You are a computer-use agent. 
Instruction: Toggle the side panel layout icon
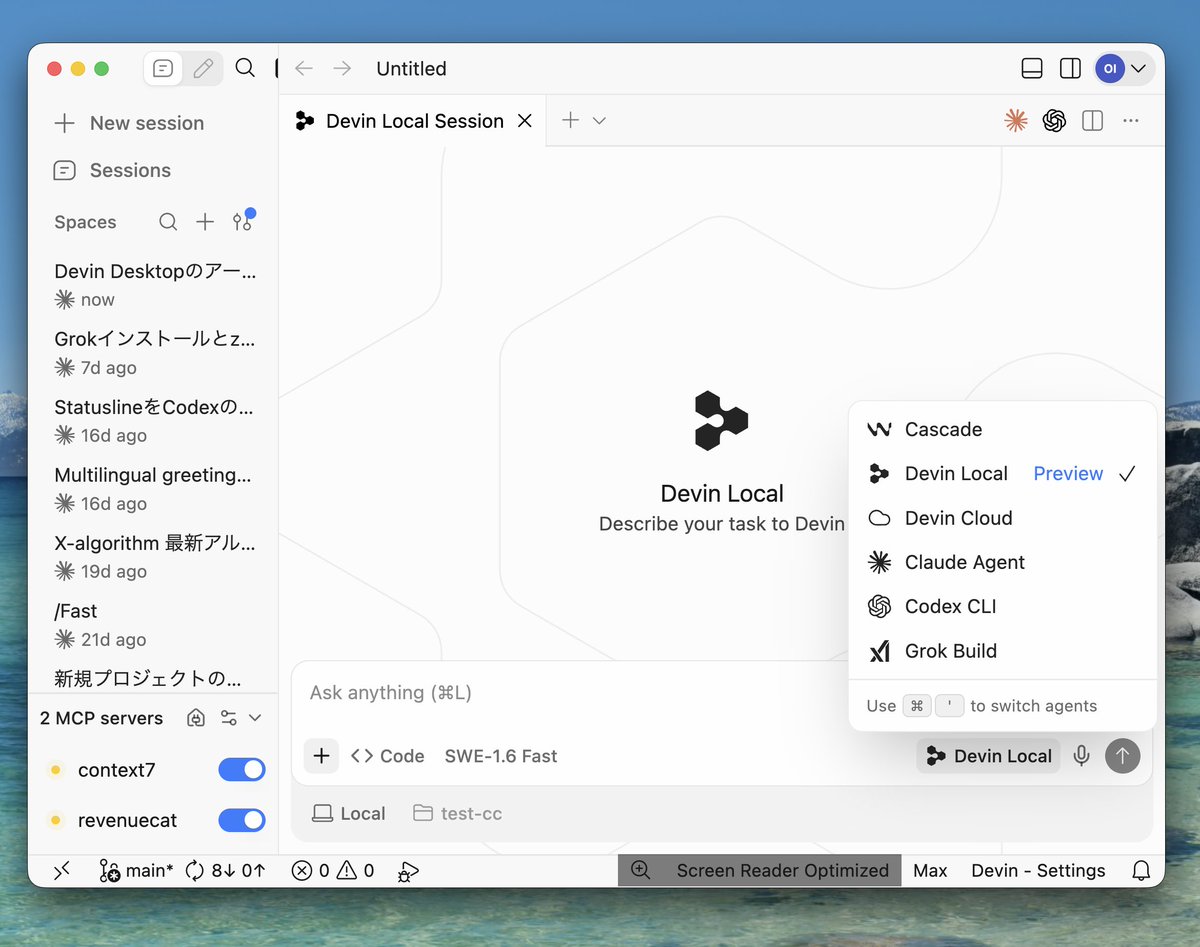[x=1070, y=68]
